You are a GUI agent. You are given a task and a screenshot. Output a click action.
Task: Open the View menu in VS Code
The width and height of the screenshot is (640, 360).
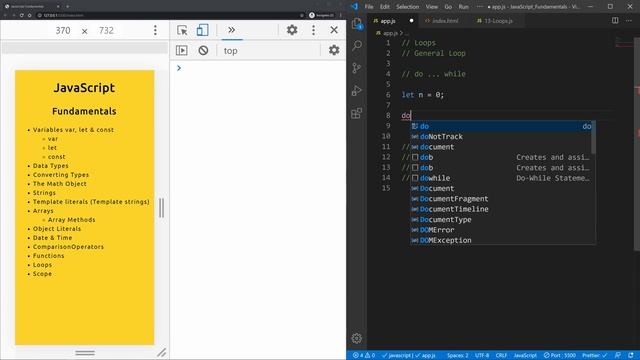point(431,7)
